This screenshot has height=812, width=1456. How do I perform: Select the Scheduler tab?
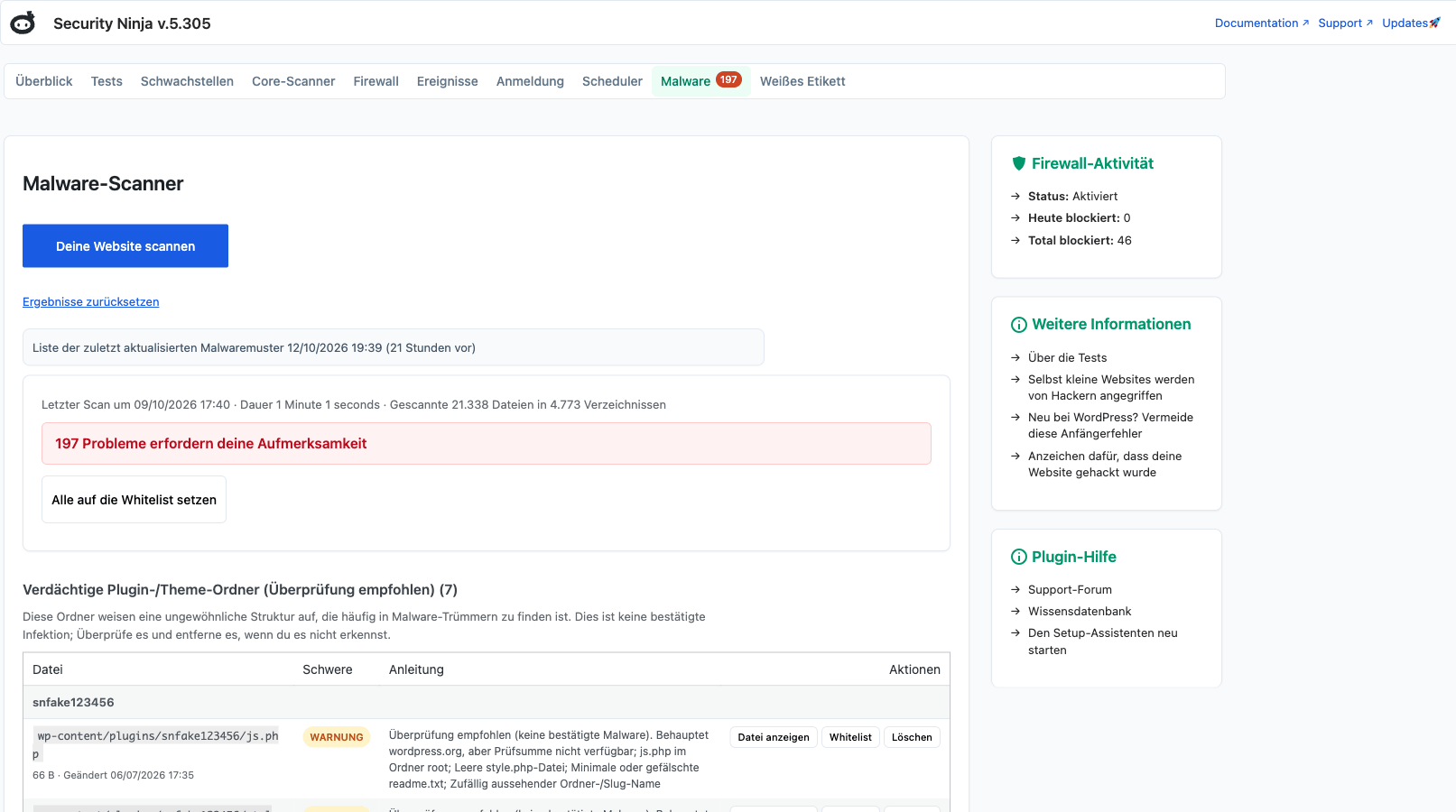coord(612,81)
